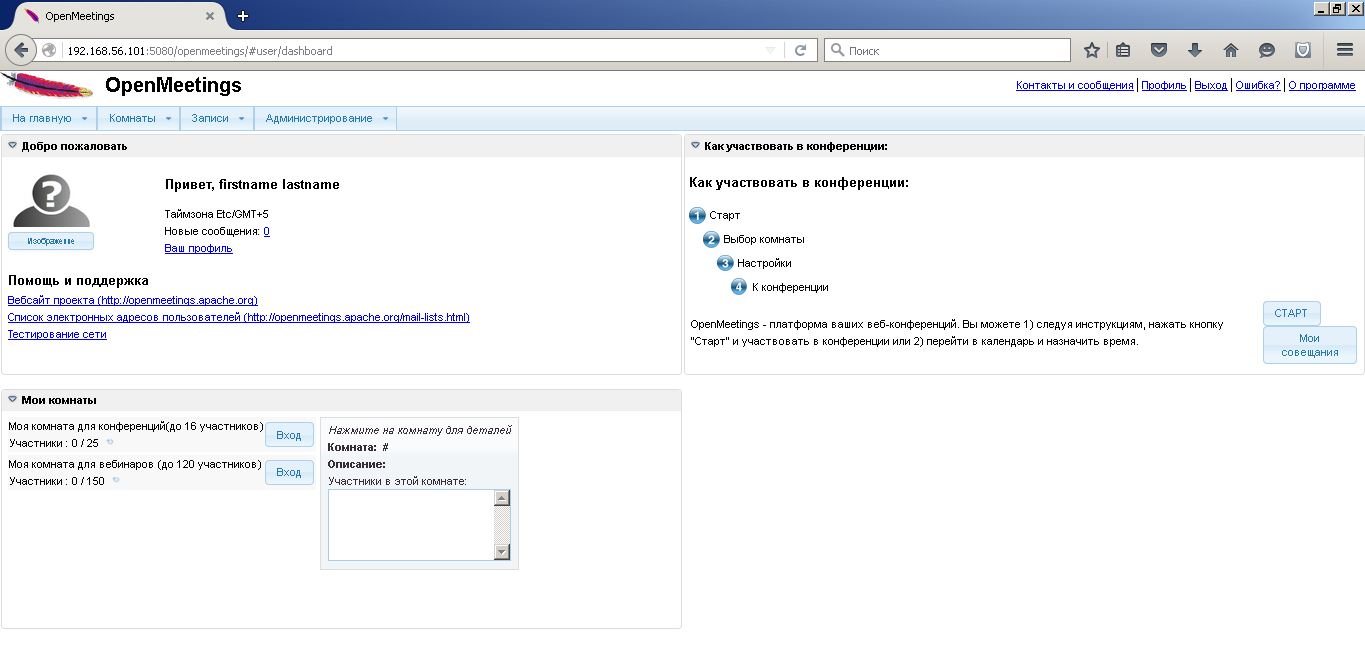Bookmark this page with the star icon

coord(1092,50)
